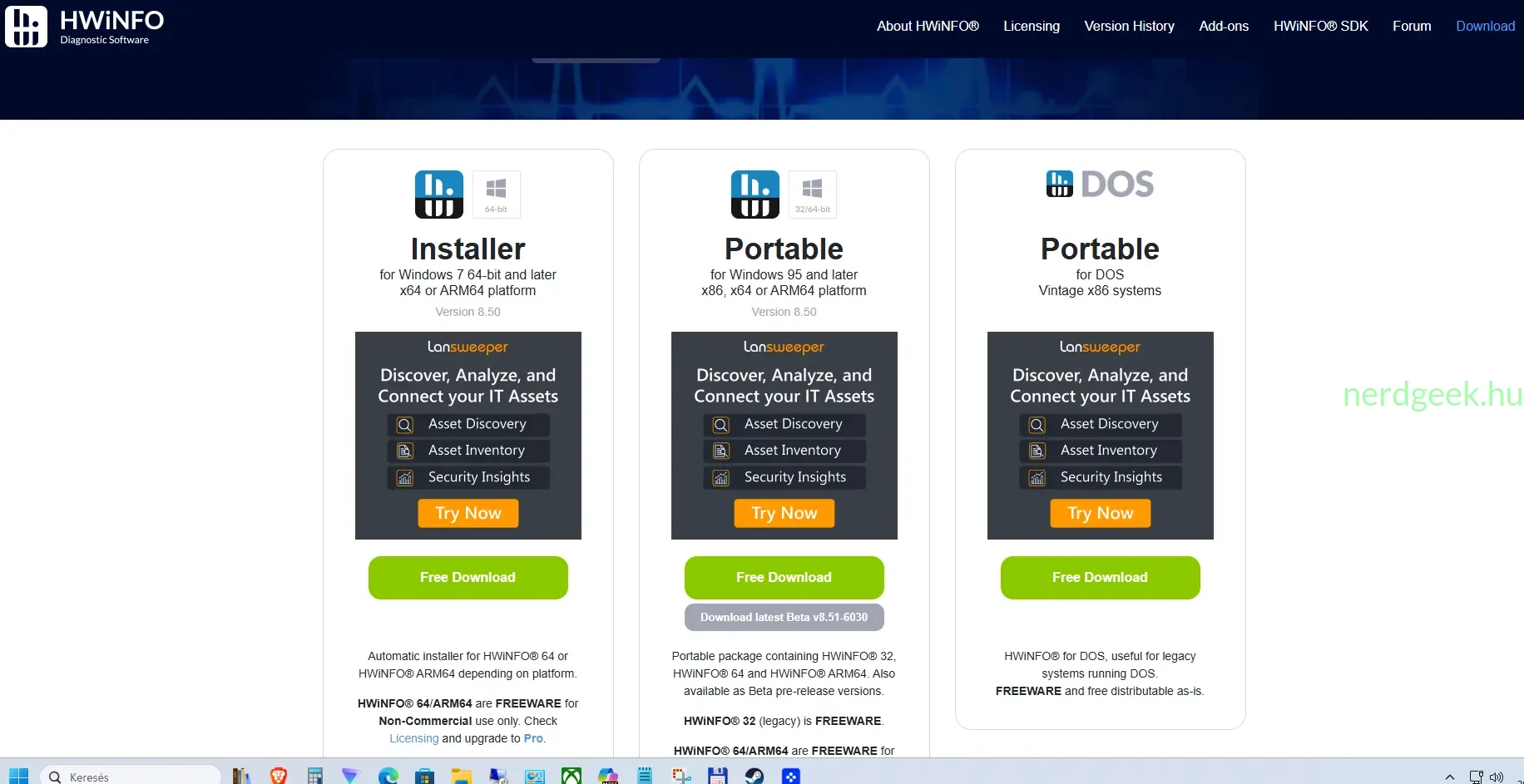Click Free Download for the DOS Portable
1524x784 pixels.
pos(1101,578)
